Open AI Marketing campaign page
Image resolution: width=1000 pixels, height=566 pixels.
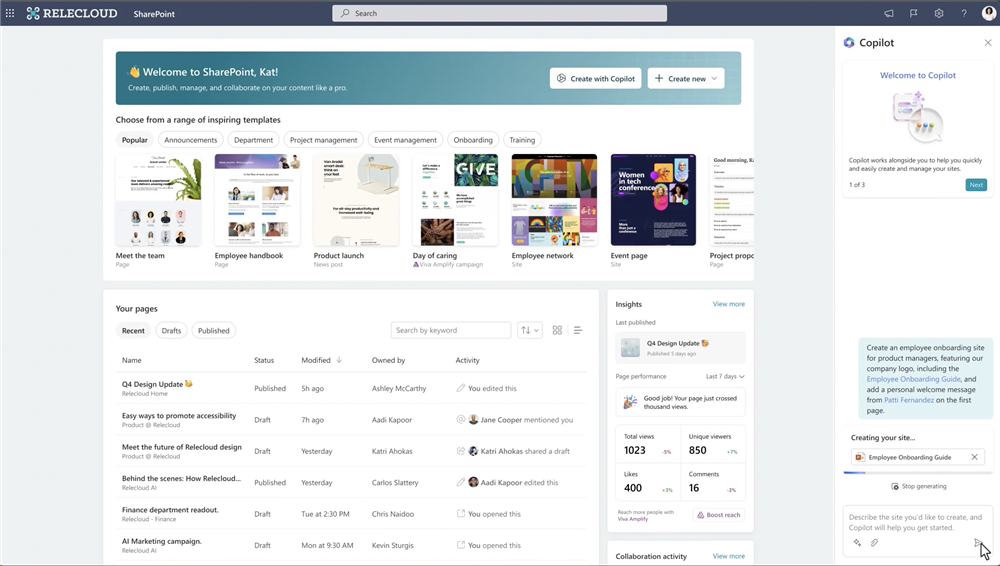(x=161, y=541)
